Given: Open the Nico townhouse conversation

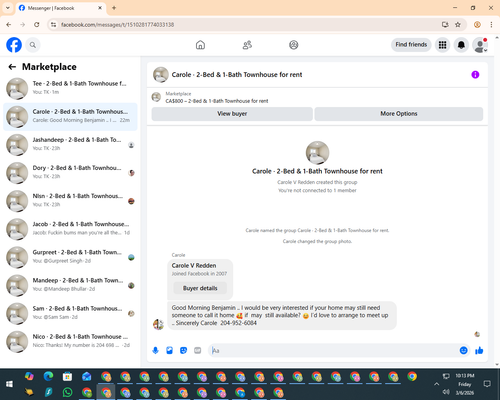Looking at the screenshot, I should pos(70,342).
